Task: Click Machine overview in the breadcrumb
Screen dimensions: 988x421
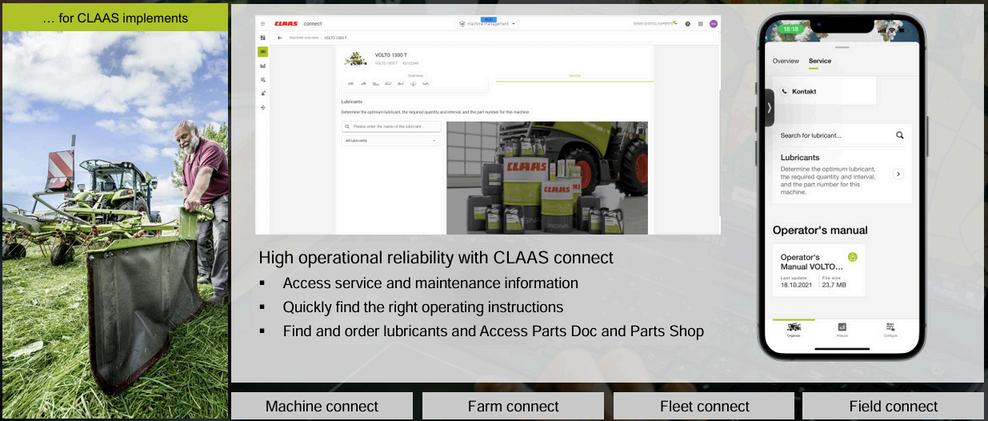Action: coord(304,38)
